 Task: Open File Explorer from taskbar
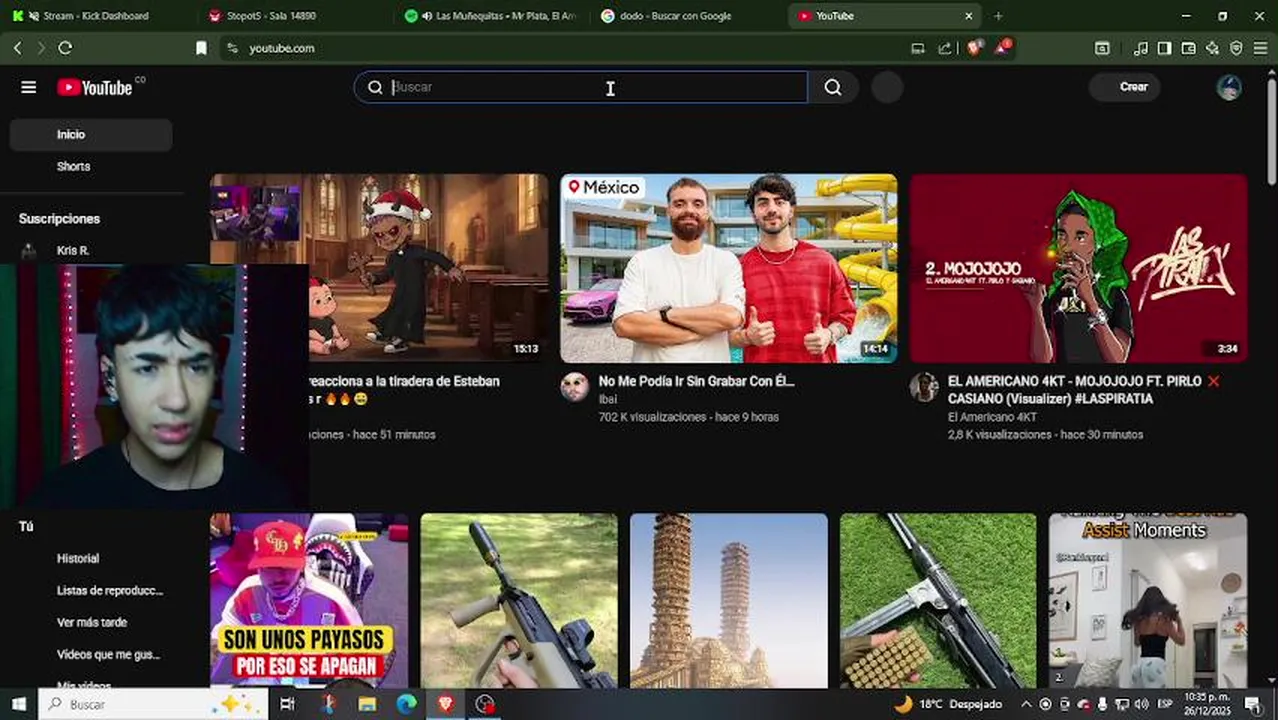click(367, 704)
